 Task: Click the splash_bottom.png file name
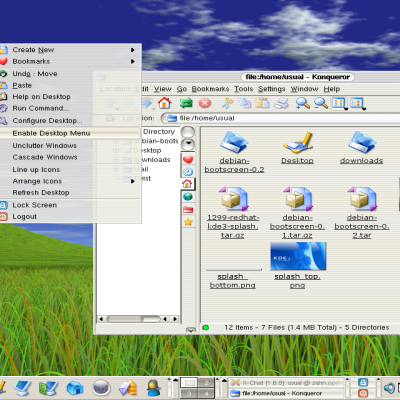coord(233,281)
